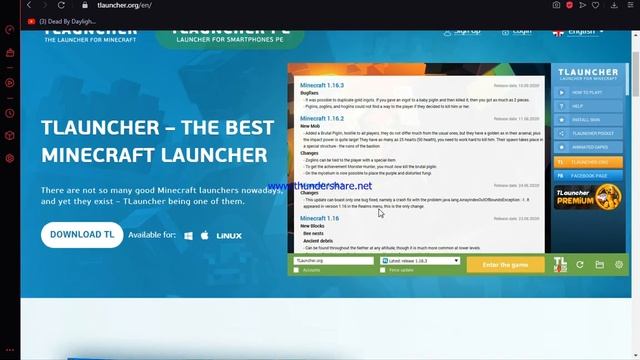Open the Latest release version dropdown
The image size is (640, 360).
point(420,260)
